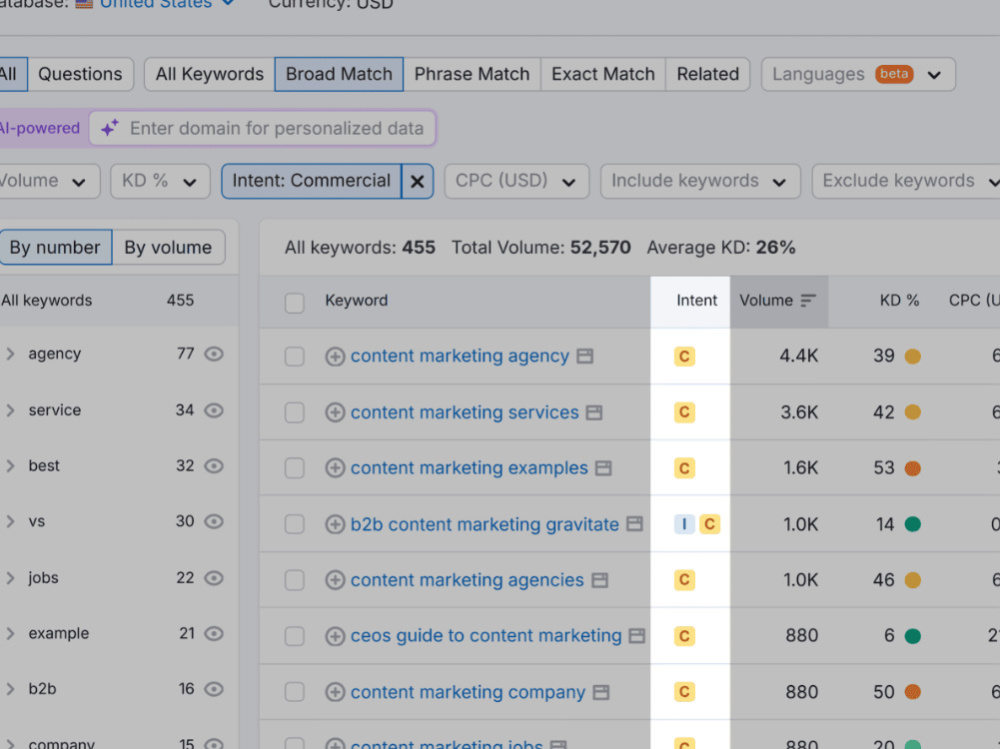Select the Broad Match tab
Viewport: 1000px width, 749px height.
pos(339,74)
